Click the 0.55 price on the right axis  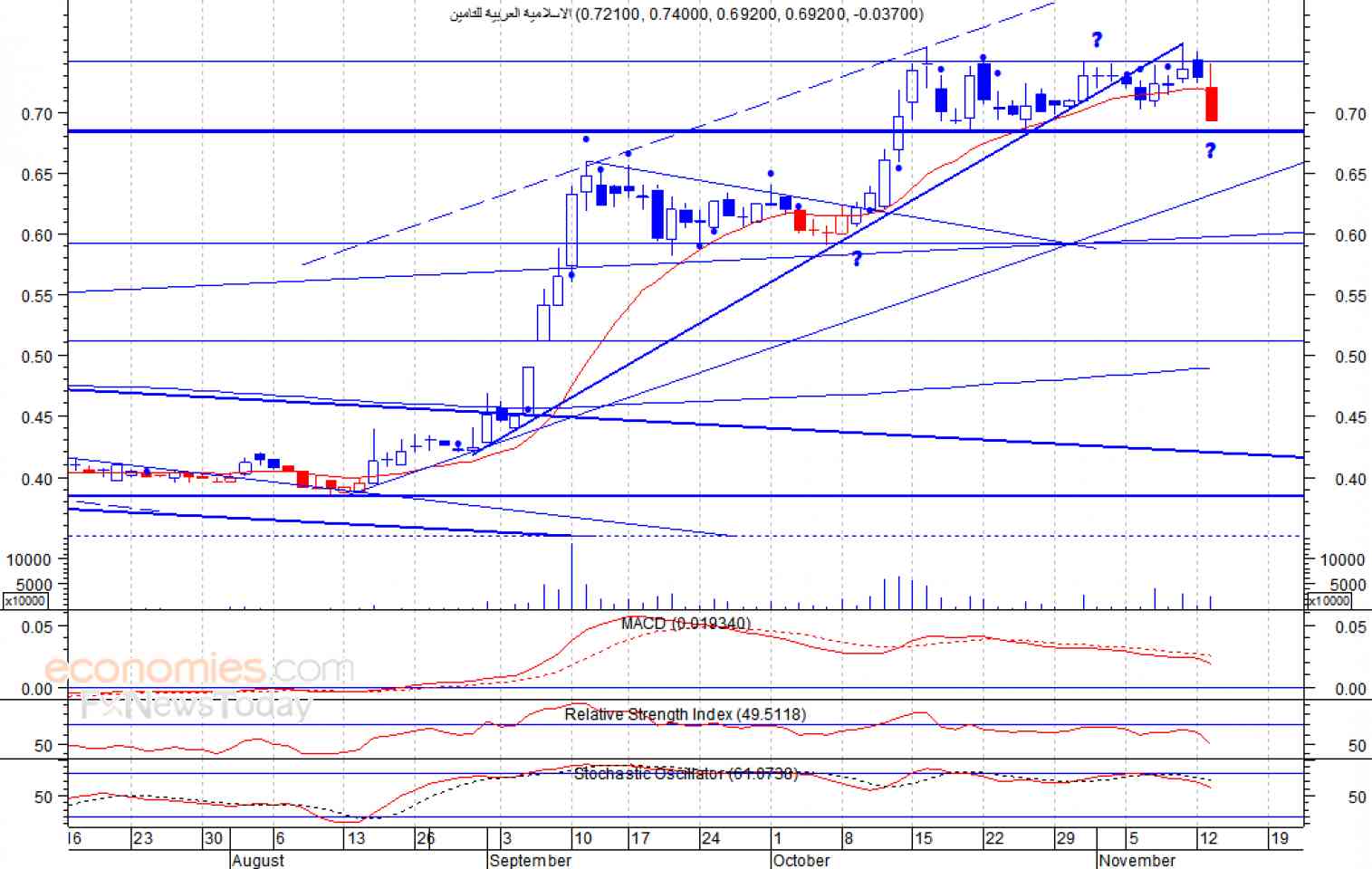1350,296
